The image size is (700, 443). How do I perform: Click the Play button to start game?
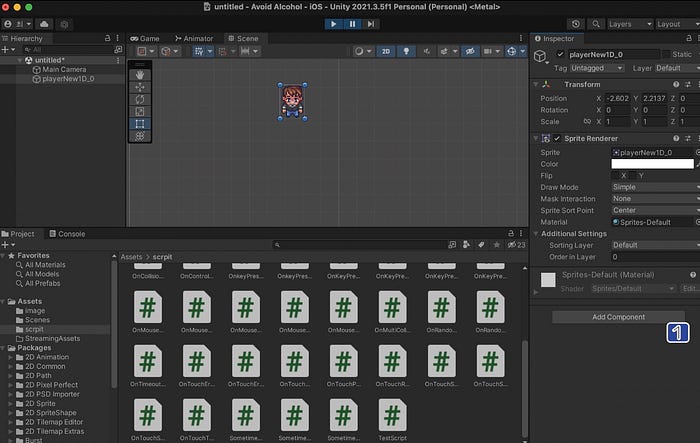(x=333, y=24)
